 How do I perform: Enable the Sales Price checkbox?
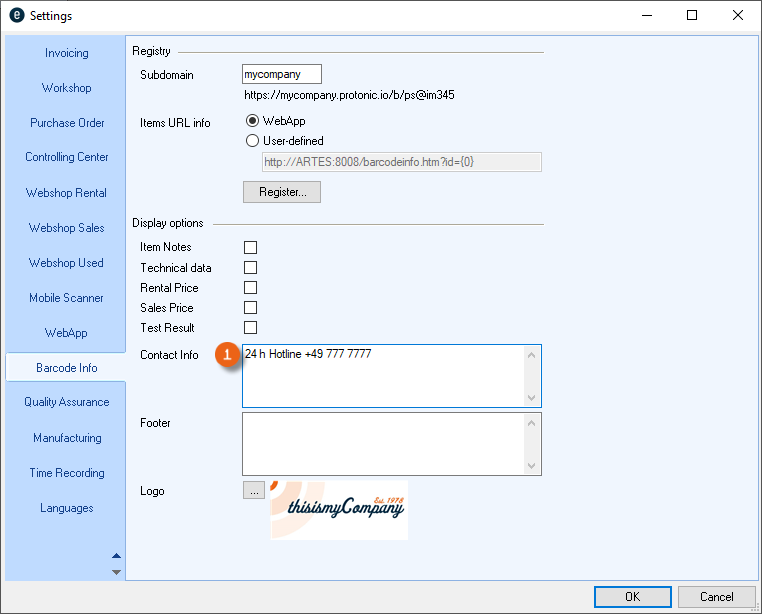coord(251,308)
